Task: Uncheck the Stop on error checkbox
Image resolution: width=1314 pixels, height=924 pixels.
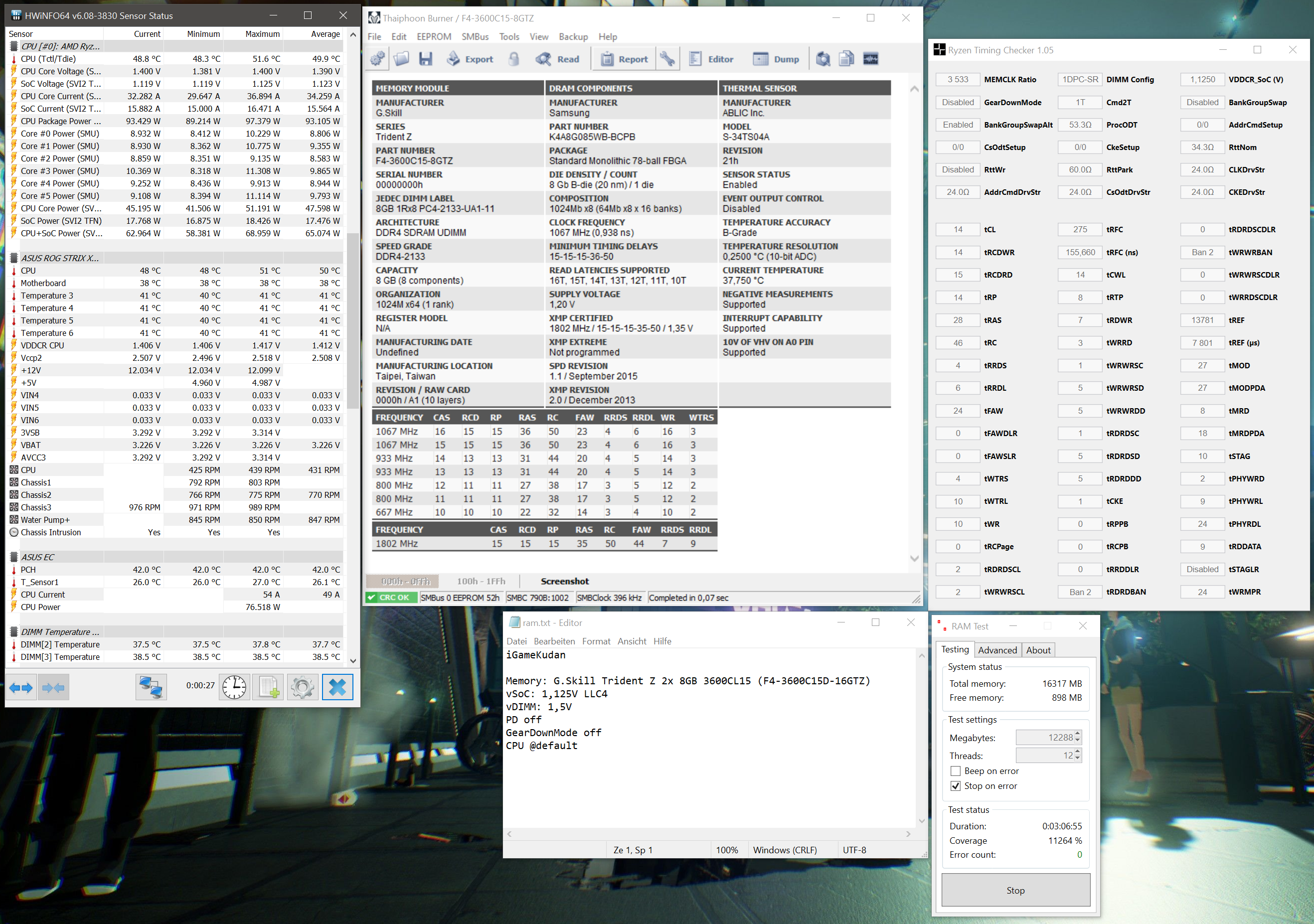Action: tap(955, 785)
